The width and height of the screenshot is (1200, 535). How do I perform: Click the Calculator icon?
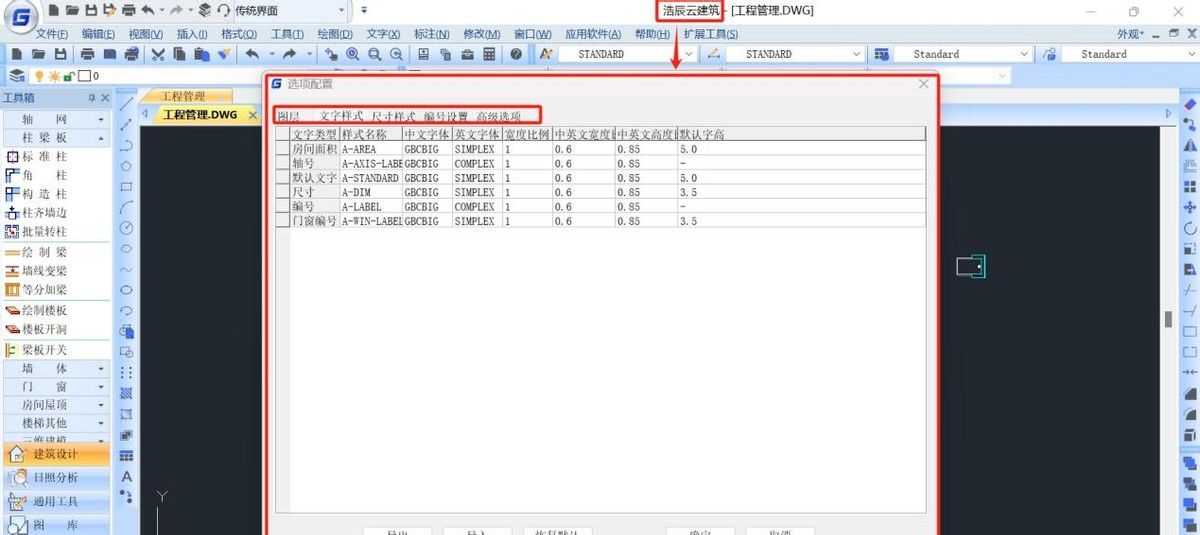490,54
